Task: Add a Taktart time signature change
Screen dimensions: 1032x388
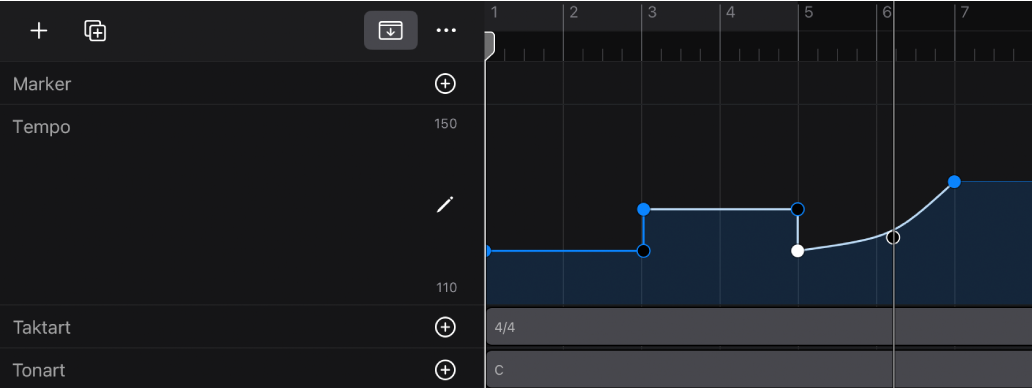Action: click(x=446, y=327)
